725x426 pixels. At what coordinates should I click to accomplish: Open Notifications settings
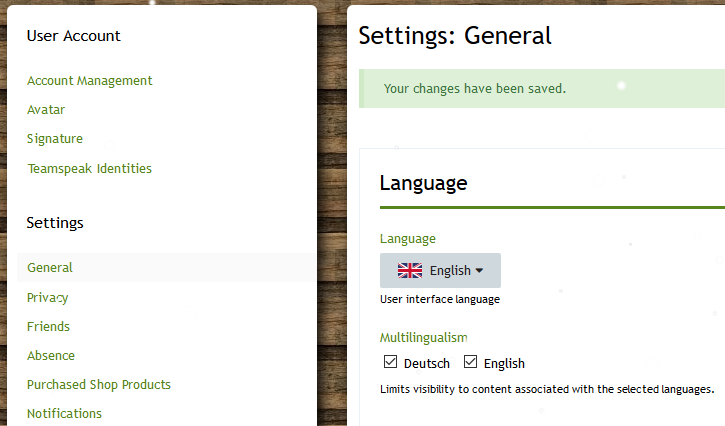[x=65, y=414]
